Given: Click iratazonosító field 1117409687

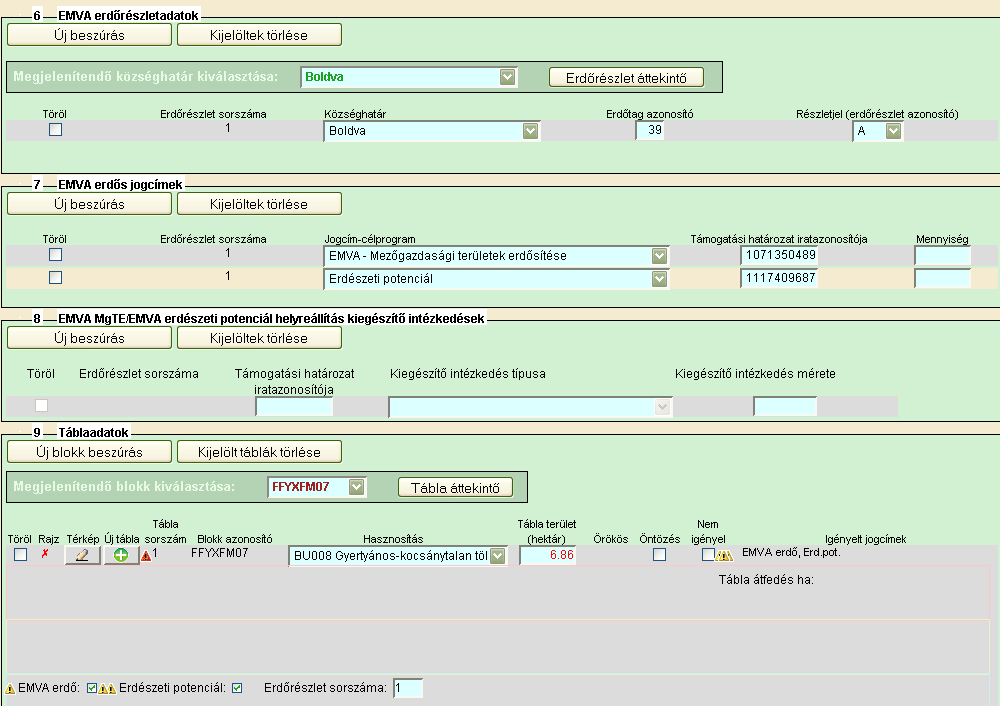Looking at the screenshot, I should [x=779, y=279].
